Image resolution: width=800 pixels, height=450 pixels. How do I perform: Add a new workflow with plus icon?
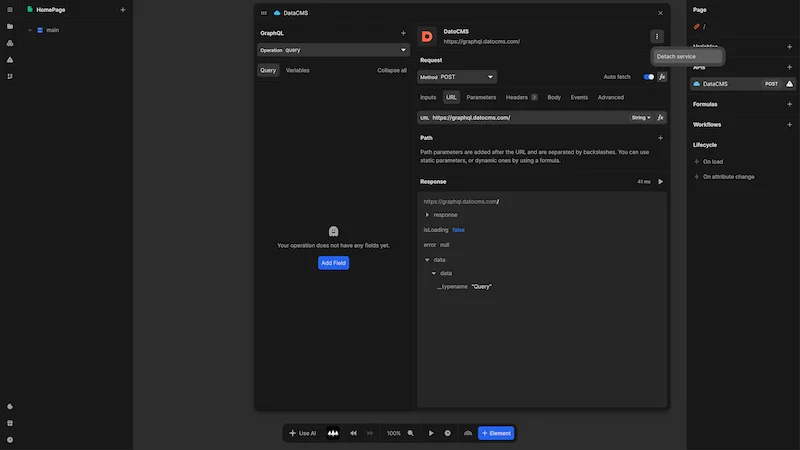tap(789, 124)
